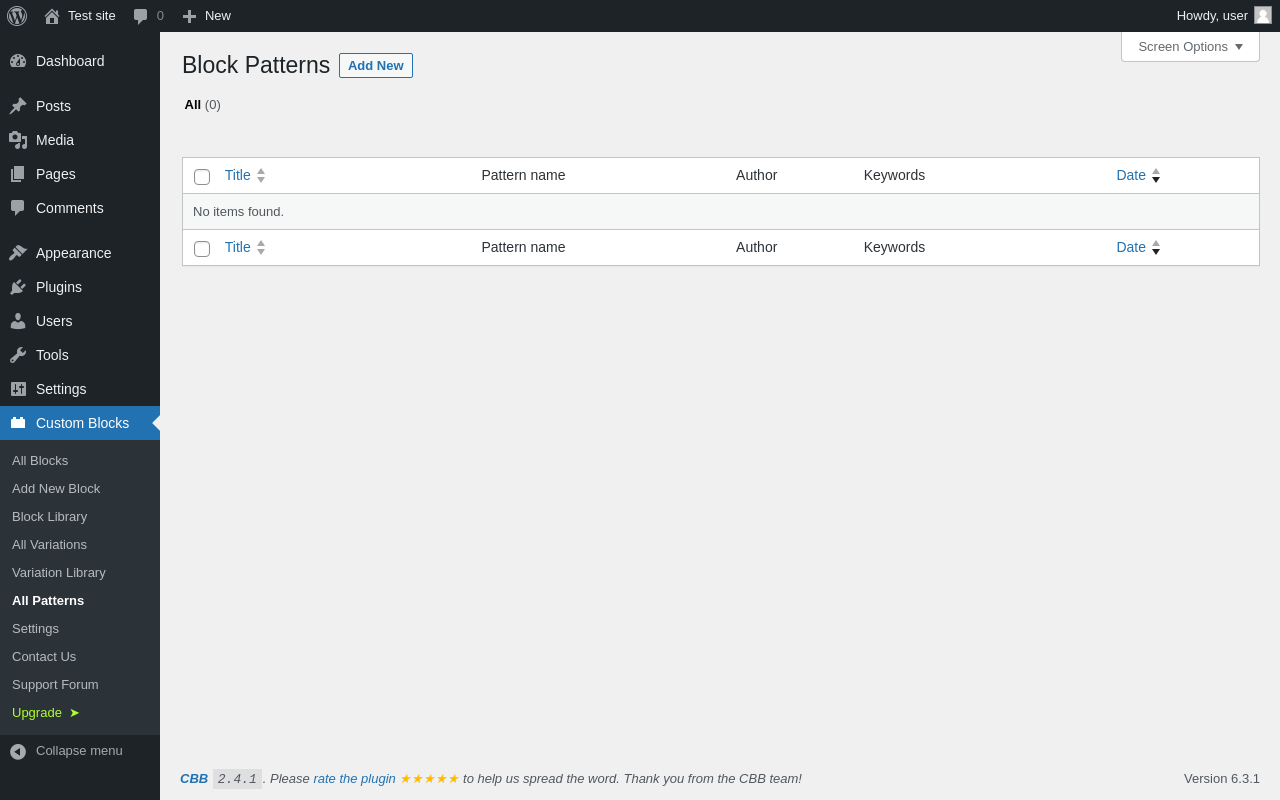
Task: Click the footer Date column link
Action: tap(1131, 247)
